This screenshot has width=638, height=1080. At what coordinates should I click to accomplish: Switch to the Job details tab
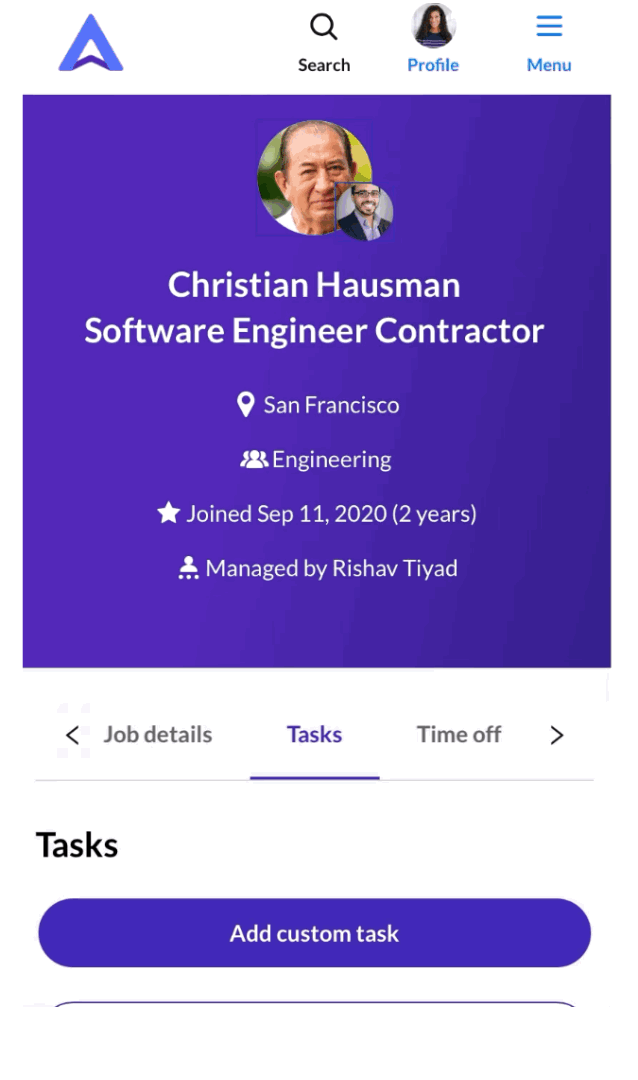[x=158, y=734]
